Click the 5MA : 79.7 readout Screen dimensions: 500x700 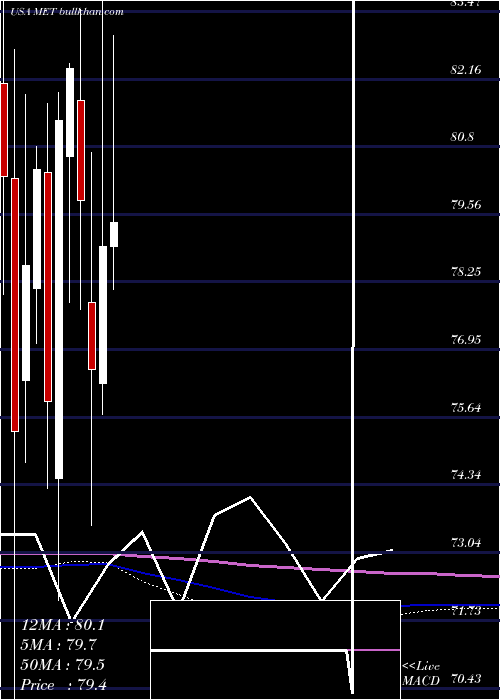click(58, 645)
